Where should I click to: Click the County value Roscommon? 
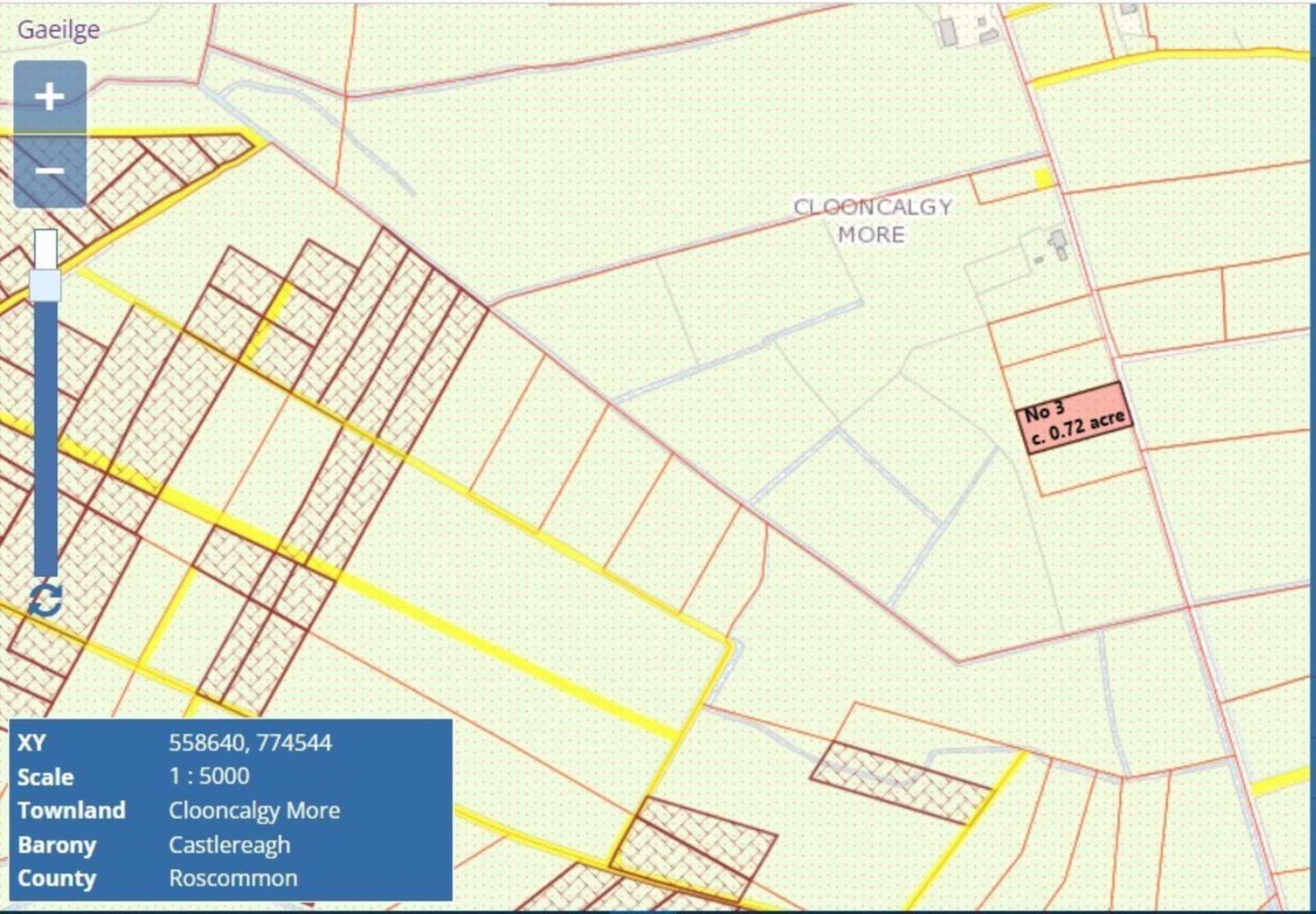(x=233, y=878)
